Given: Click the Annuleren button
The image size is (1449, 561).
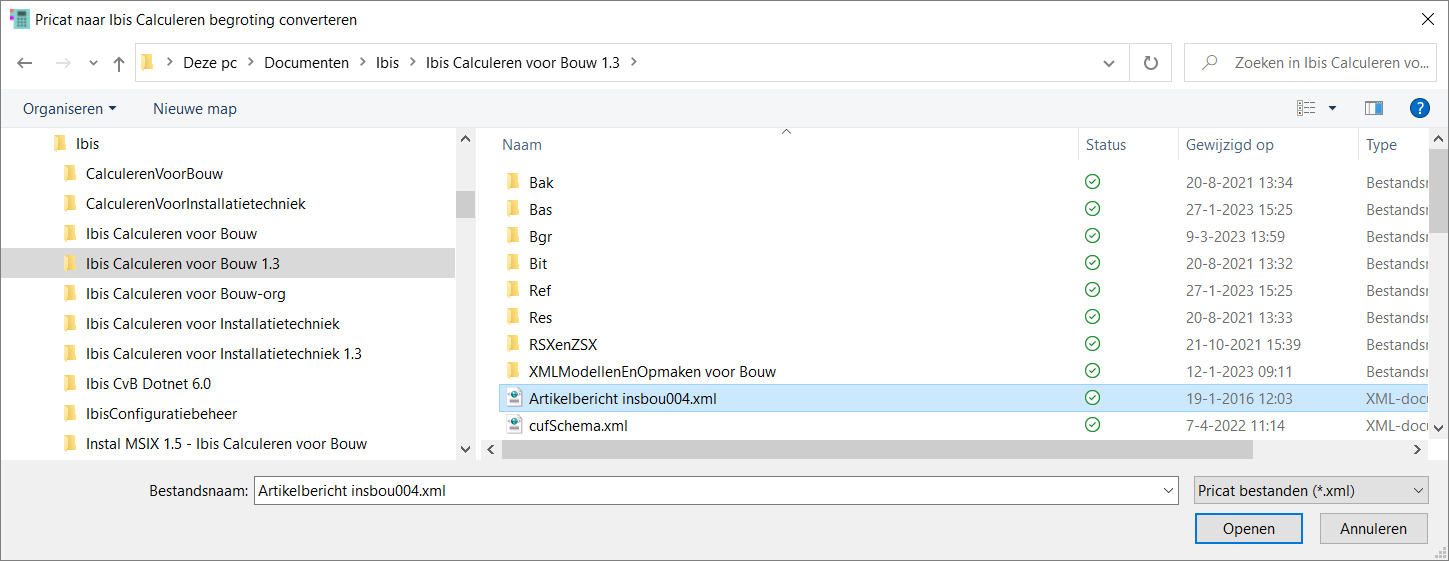Looking at the screenshot, I should 1373,529.
